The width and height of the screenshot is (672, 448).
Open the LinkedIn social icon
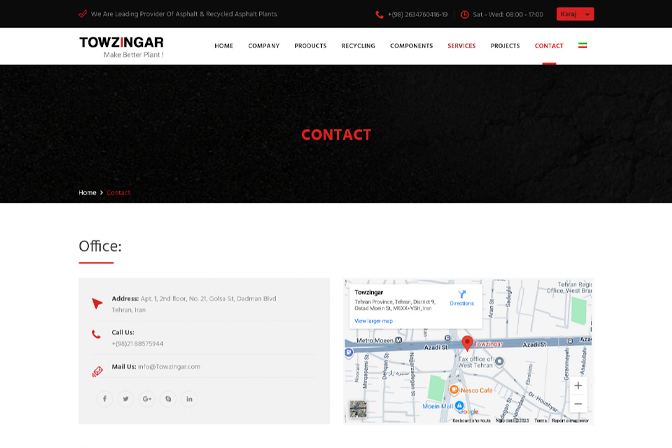click(189, 399)
